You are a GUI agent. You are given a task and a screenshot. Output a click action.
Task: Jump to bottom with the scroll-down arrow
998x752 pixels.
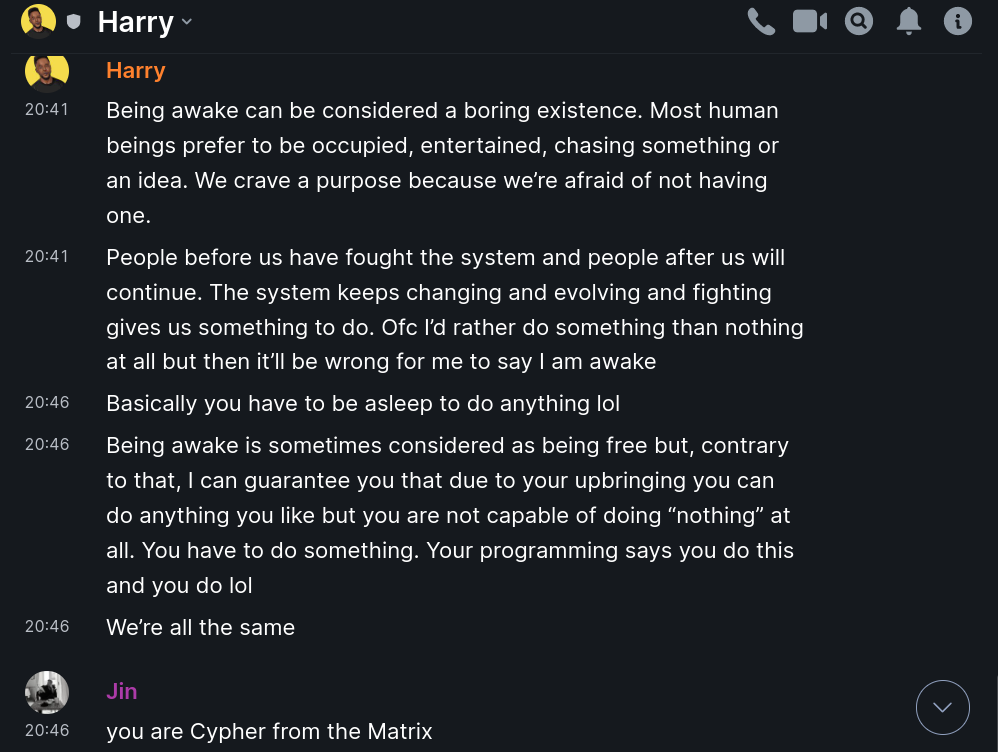942,707
